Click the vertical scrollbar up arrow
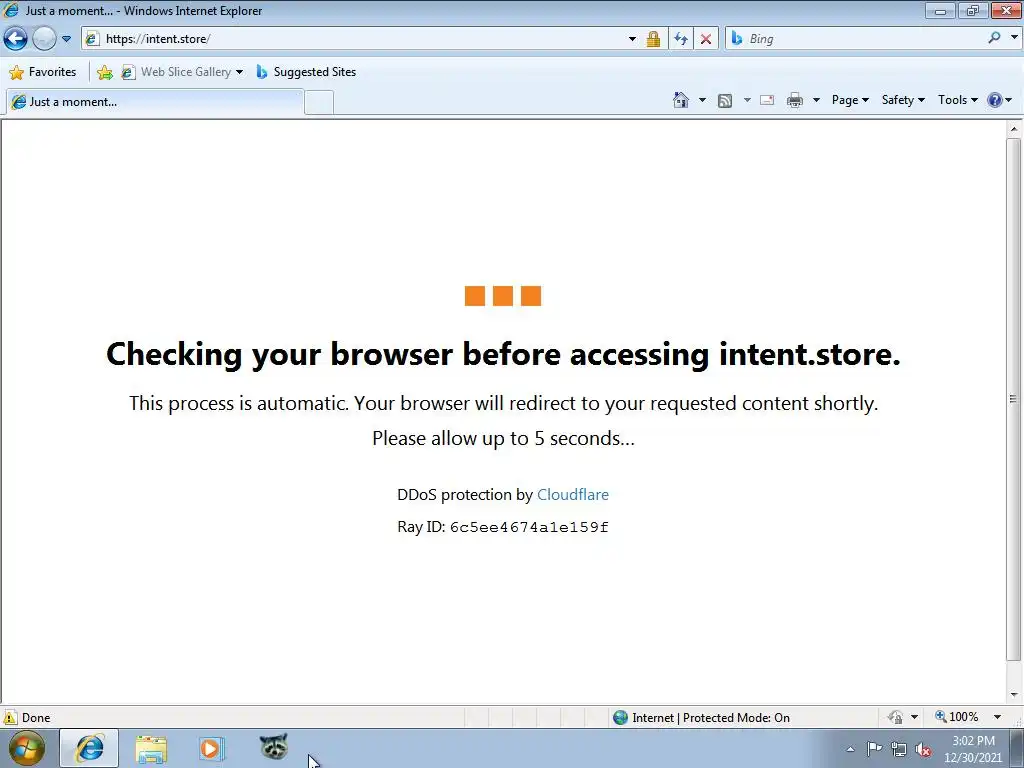Viewport: 1024px width, 768px height. pyautogui.click(x=1014, y=129)
